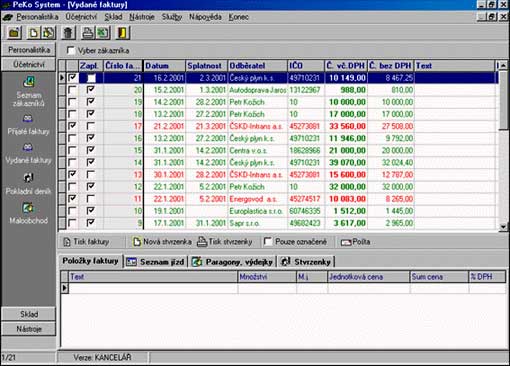Click the Odběratel column header
The height and width of the screenshot is (366, 510).
tap(258, 66)
